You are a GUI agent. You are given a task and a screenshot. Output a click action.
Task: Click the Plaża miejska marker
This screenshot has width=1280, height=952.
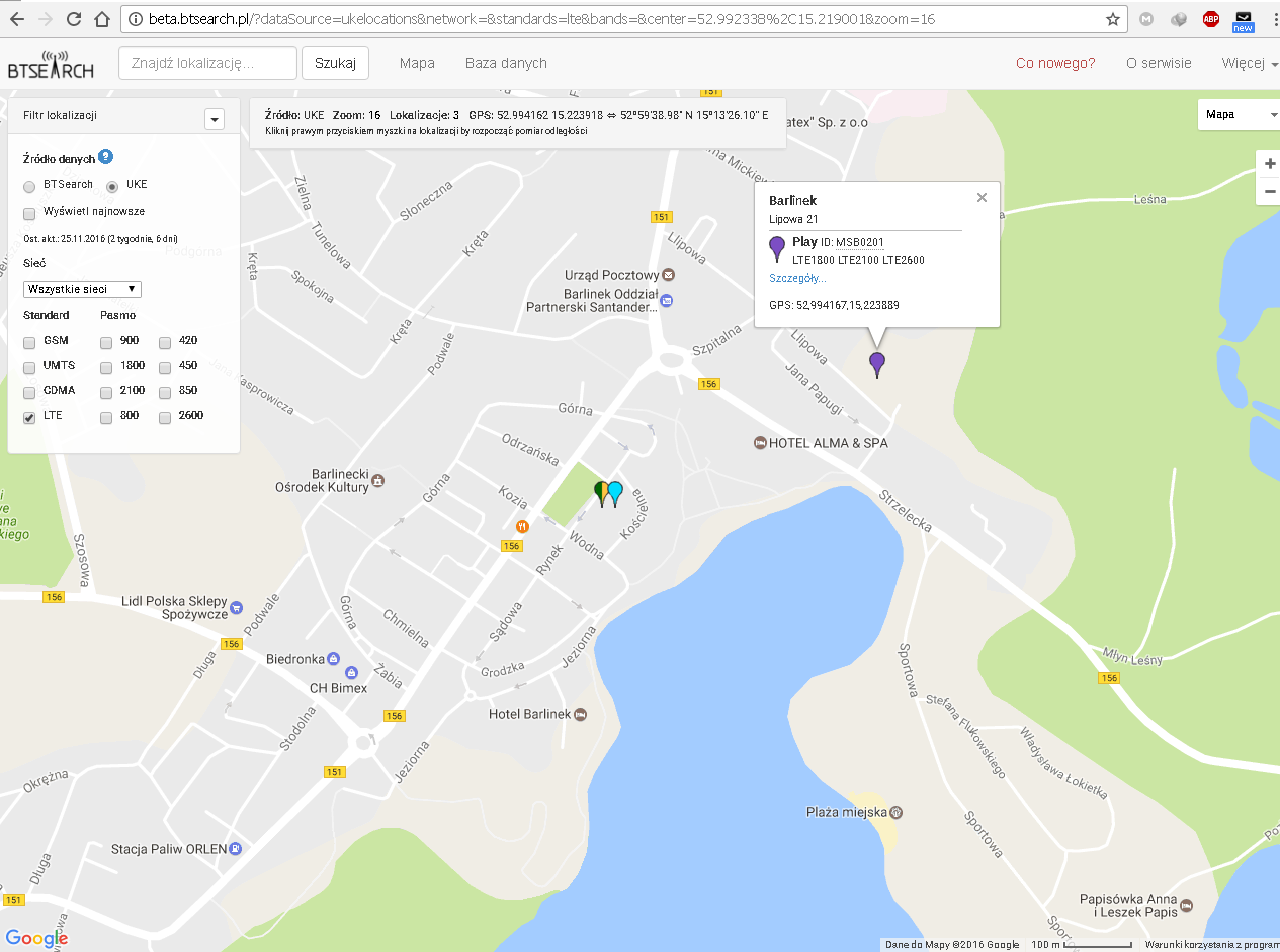click(897, 811)
